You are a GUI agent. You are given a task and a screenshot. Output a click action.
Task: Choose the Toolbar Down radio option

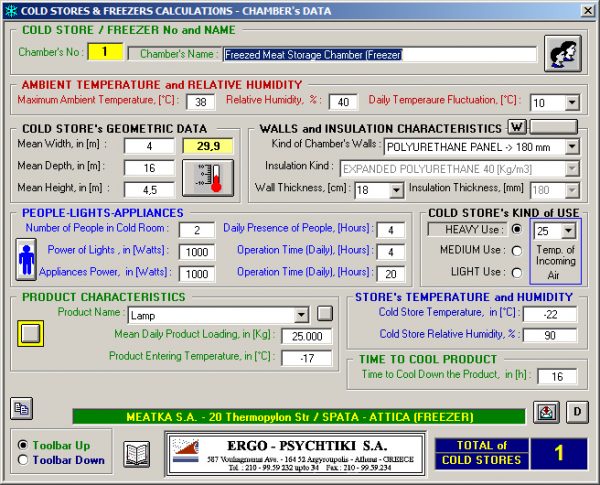pos(24,460)
